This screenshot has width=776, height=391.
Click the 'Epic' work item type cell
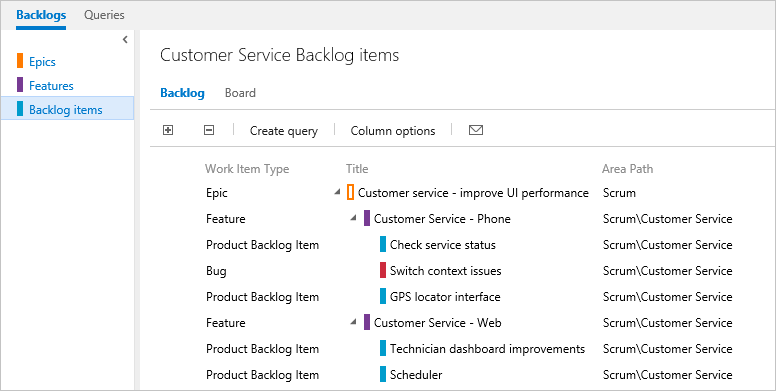coord(217,193)
